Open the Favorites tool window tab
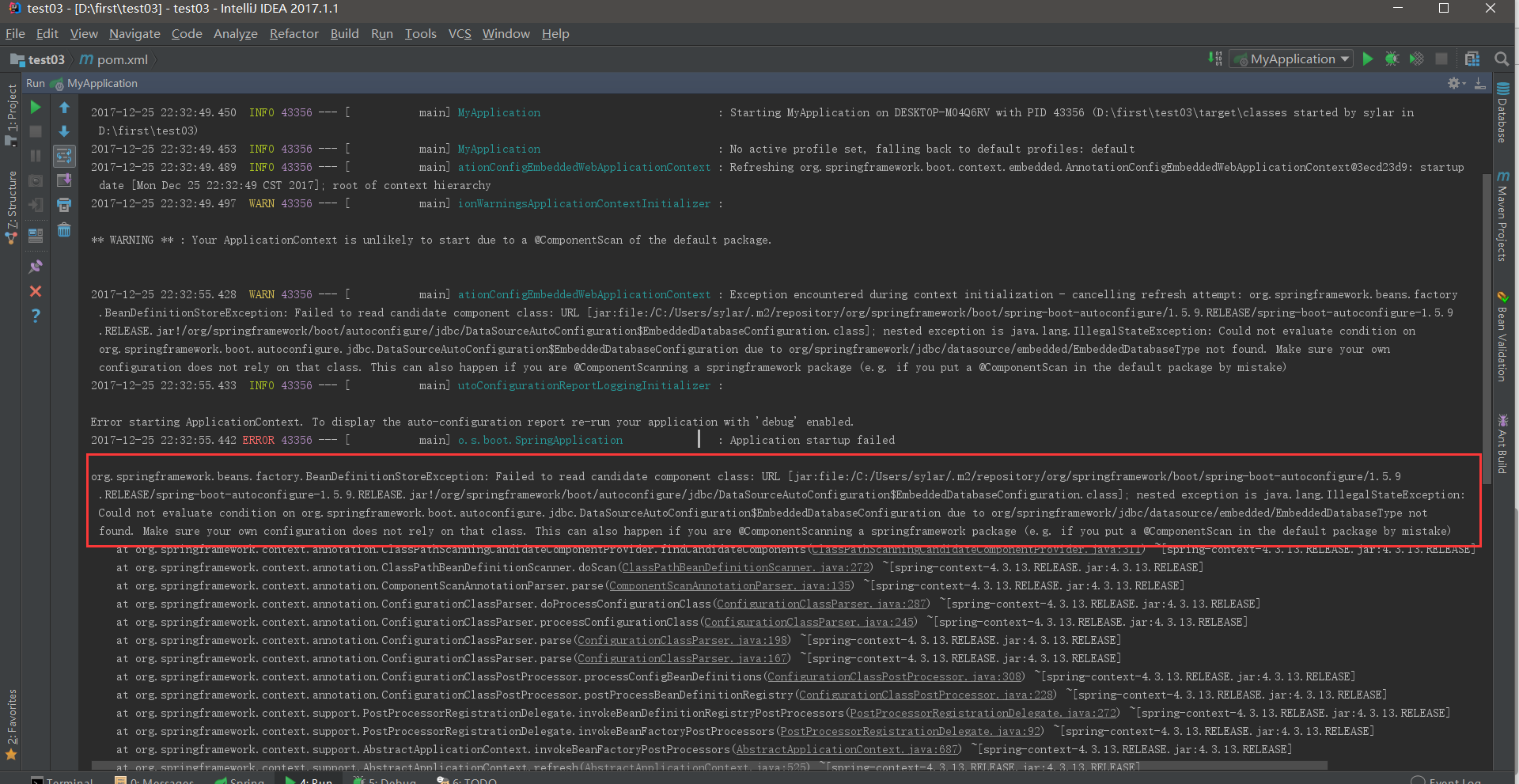Viewport: 1519px width, 784px height. pos(11,725)
